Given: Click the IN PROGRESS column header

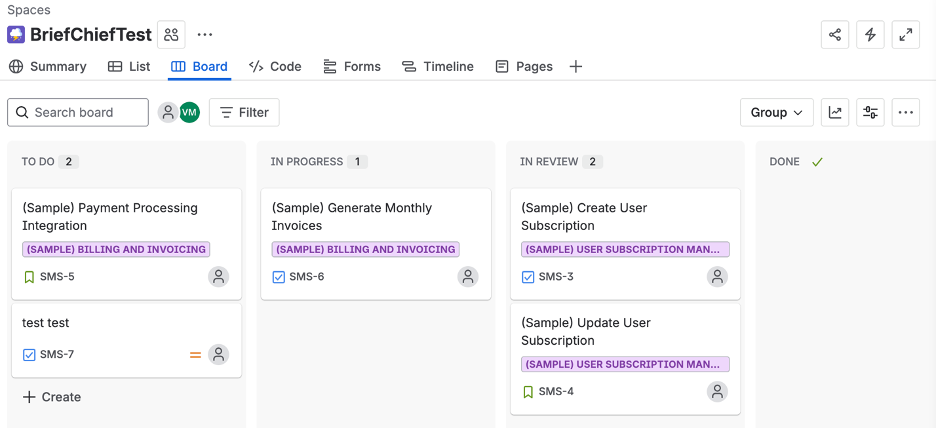Looking at the screenshot, I should point(307,162).
